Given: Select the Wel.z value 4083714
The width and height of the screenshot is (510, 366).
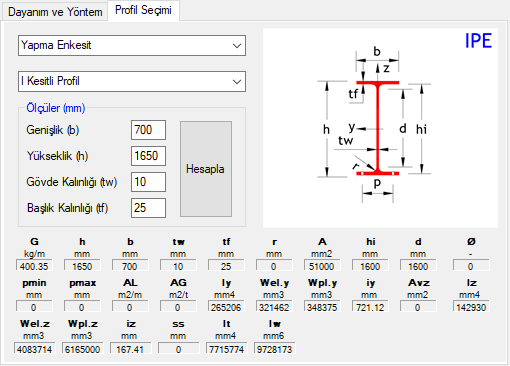Looking at the screenshot, I should pos(34,348).
